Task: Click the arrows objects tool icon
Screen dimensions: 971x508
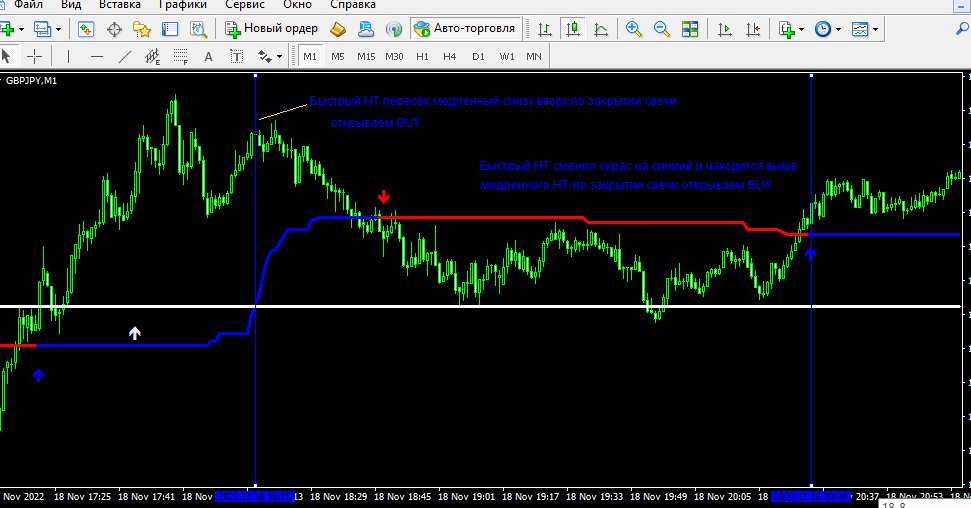Action: click(x=264, y=56)
